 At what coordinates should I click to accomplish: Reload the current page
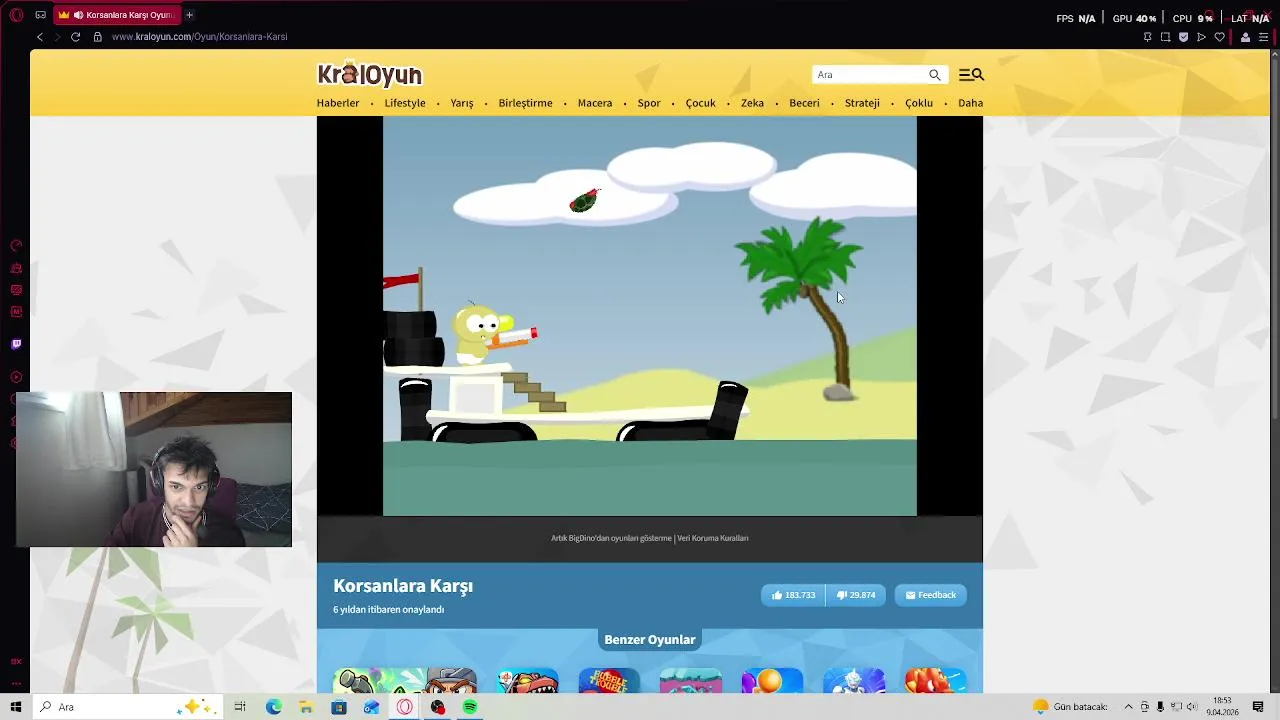pyautogui.click(x=75, y=37)
